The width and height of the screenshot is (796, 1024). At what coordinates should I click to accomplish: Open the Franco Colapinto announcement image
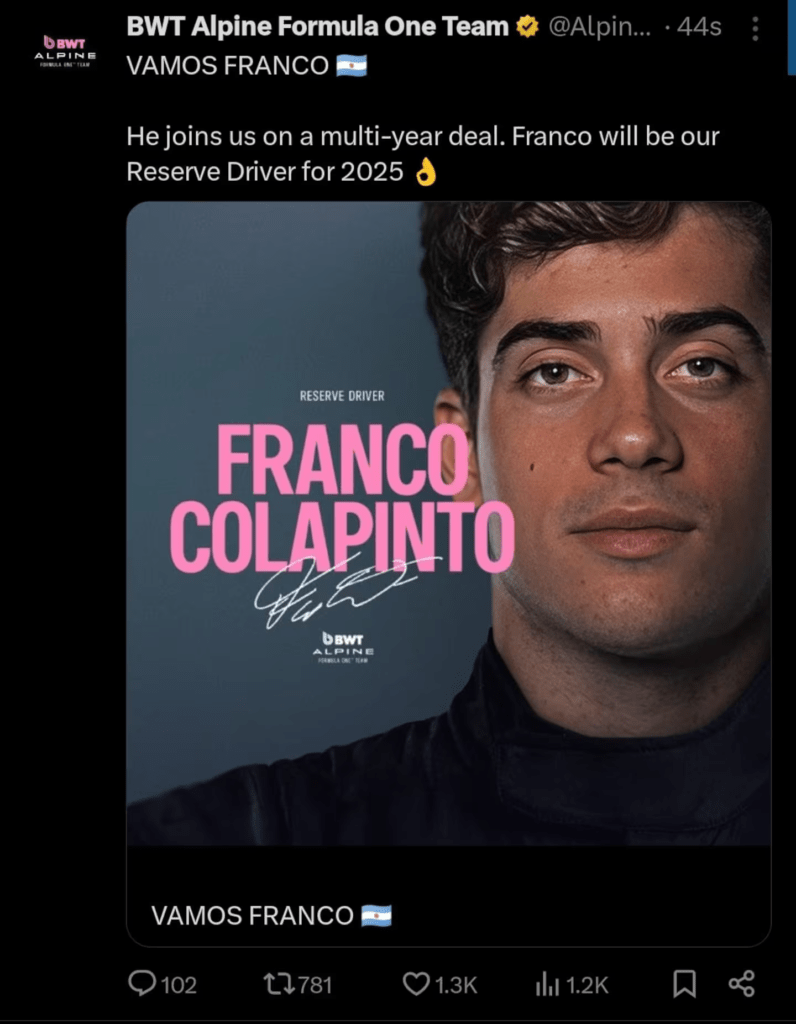coord(449,523)
